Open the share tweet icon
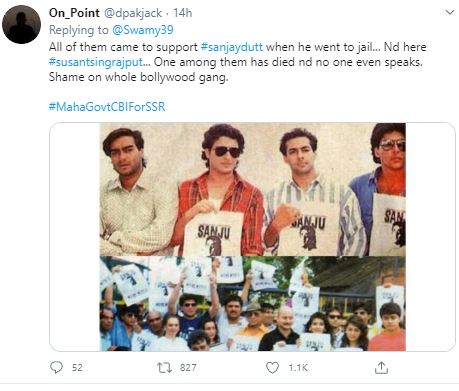The height and width of the screenshot is (391, 459). click(381, 367)
